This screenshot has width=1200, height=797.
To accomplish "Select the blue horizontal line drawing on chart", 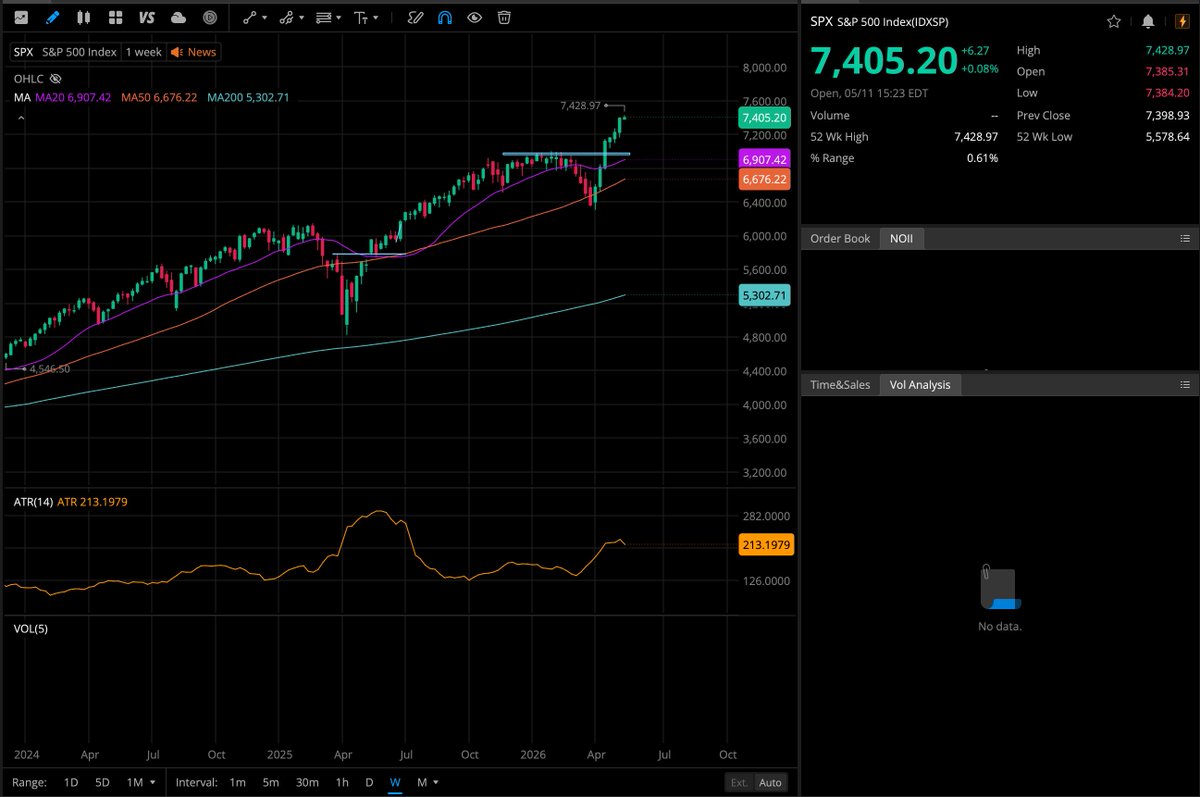I will pos(565,154).
